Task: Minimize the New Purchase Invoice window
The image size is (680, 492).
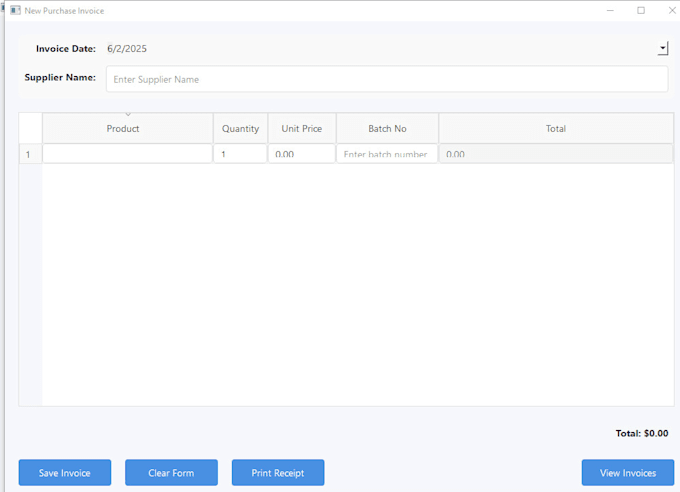Action: pos(610,10)
